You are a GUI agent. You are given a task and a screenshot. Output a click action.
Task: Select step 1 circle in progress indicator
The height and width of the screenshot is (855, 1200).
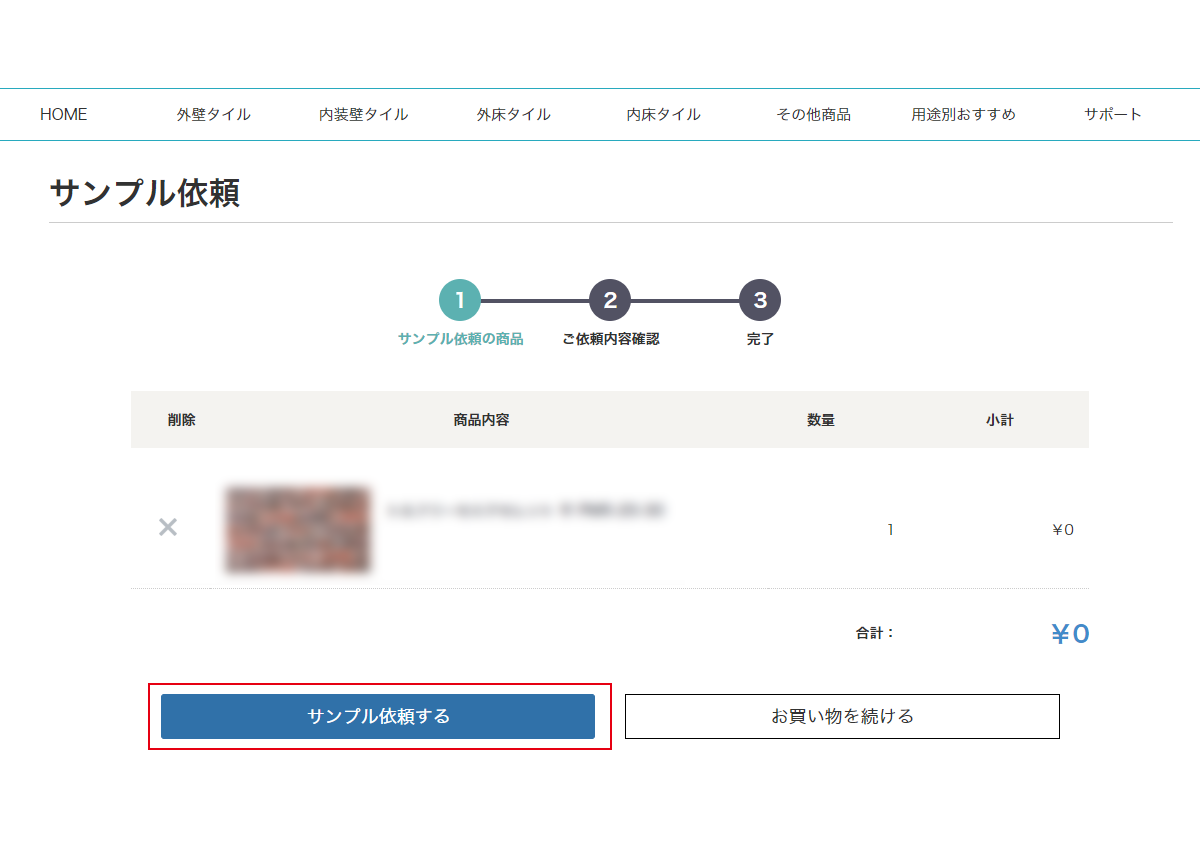[460, 300]
